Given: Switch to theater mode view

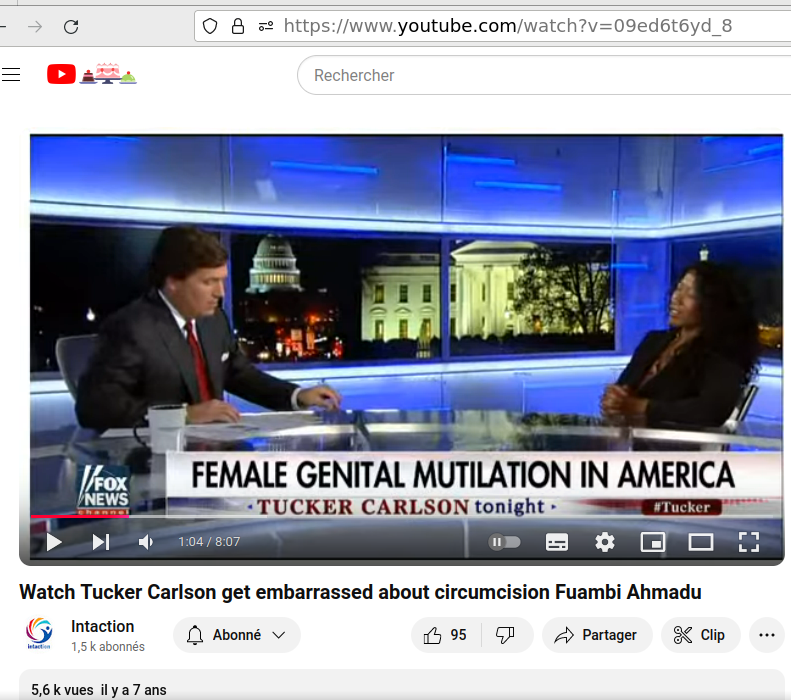Looking at the screenshot, I should (701, 542).
